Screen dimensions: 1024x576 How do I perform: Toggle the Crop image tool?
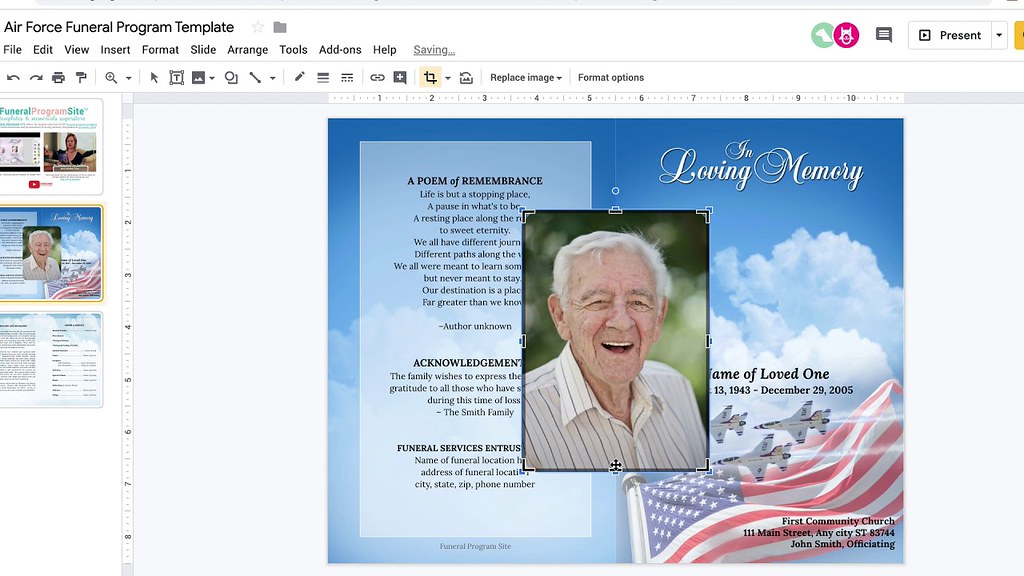click(430, 78)
